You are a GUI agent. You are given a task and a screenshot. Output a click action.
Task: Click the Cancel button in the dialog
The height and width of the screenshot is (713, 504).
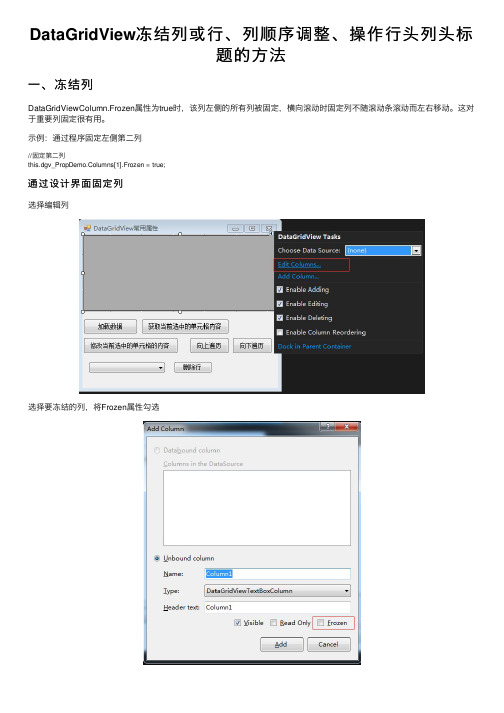[328, 644]
